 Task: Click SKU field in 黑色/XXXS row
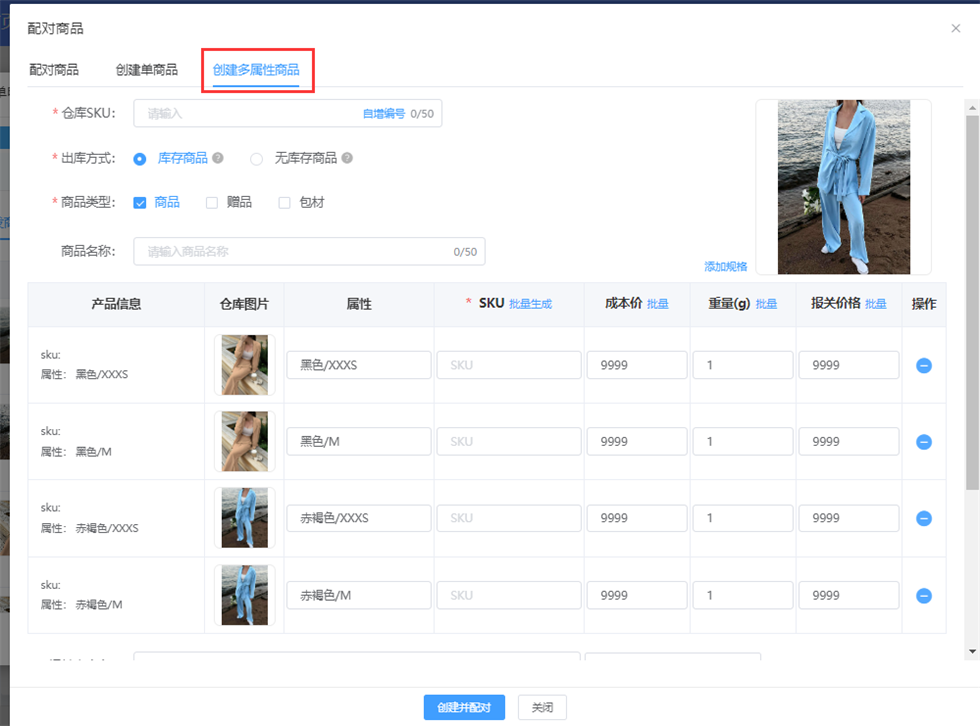click(x=509, y=365)
